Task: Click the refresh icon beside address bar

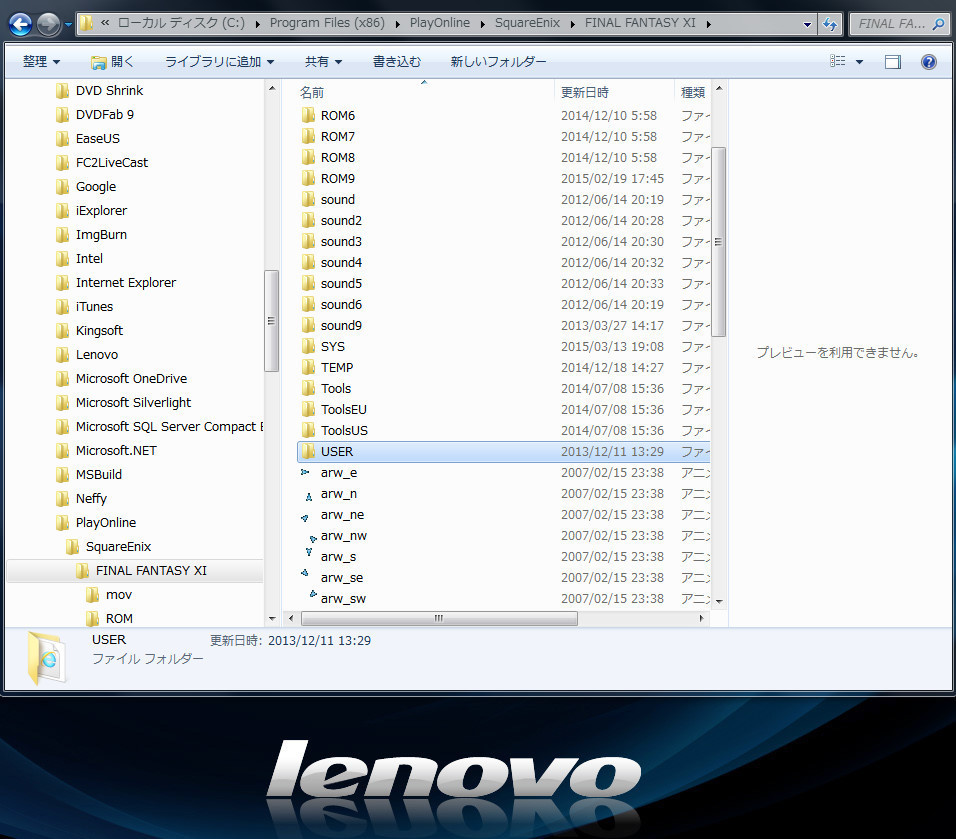Action: [x=830, y=24]
